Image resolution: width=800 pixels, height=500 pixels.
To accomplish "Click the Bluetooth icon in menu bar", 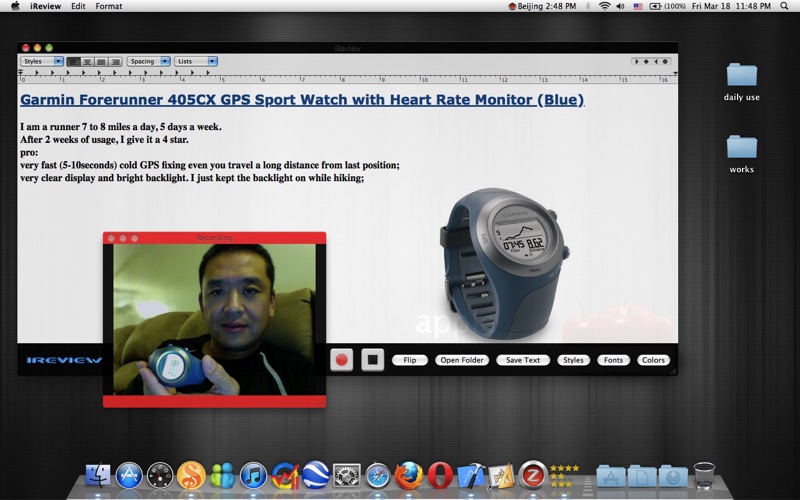I will [588, 6].
